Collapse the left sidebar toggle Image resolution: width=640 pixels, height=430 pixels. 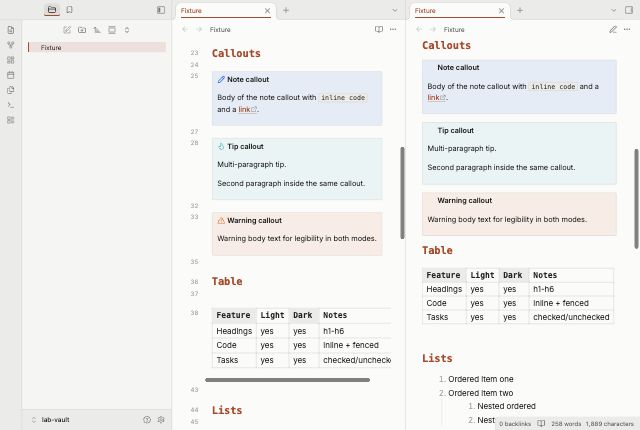pos(161,10)
